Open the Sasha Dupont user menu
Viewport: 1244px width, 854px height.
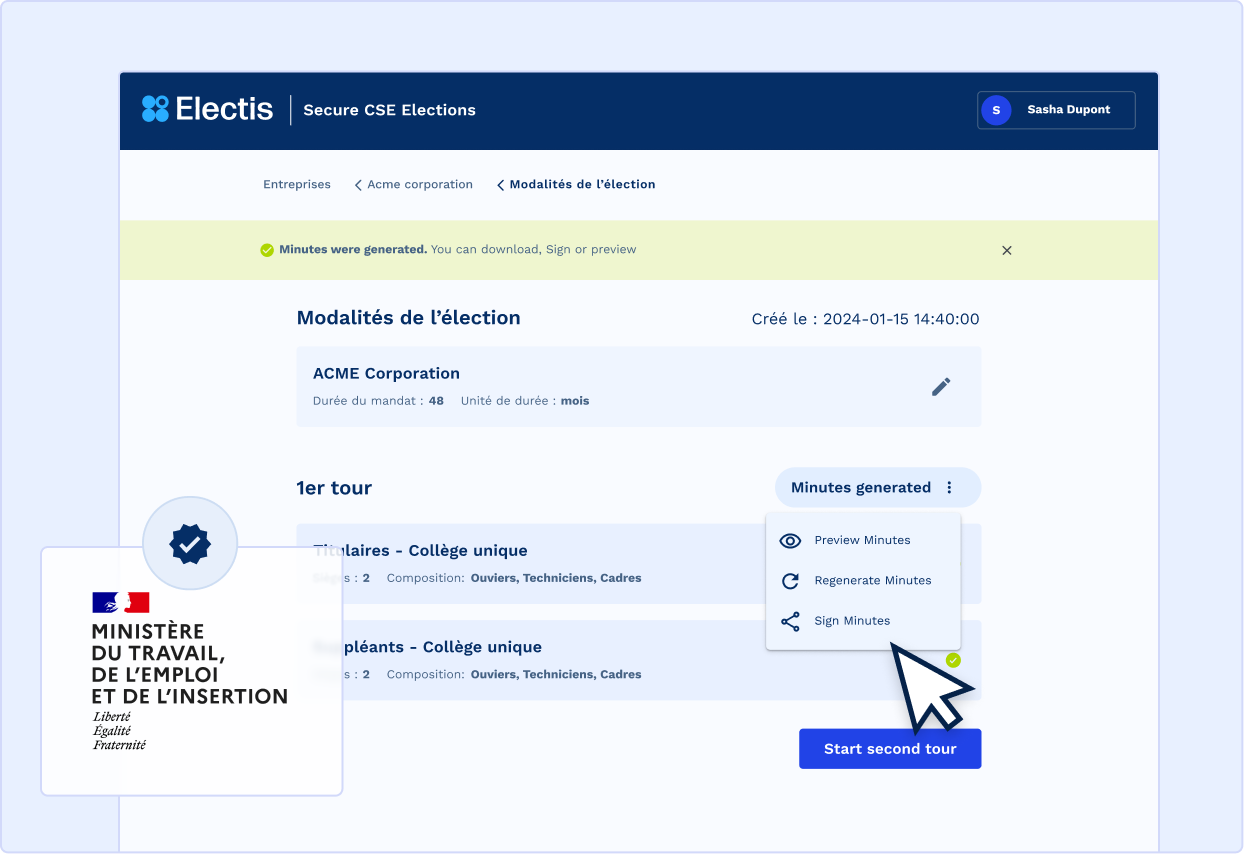pos(1056,110)
